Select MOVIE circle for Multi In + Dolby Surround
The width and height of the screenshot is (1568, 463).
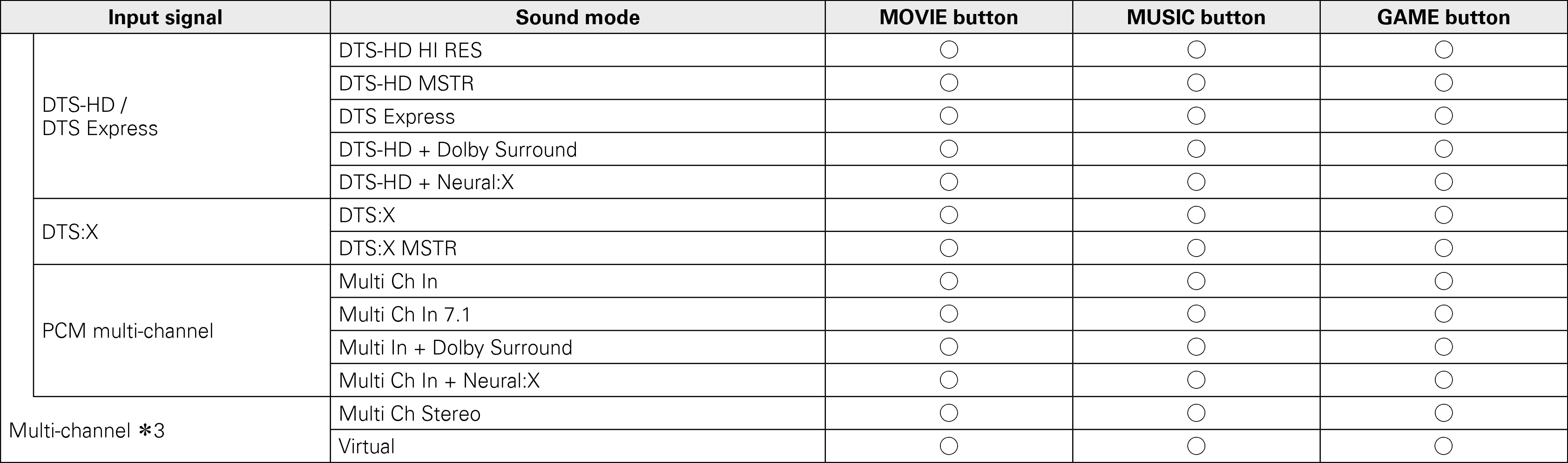[948, 347]
